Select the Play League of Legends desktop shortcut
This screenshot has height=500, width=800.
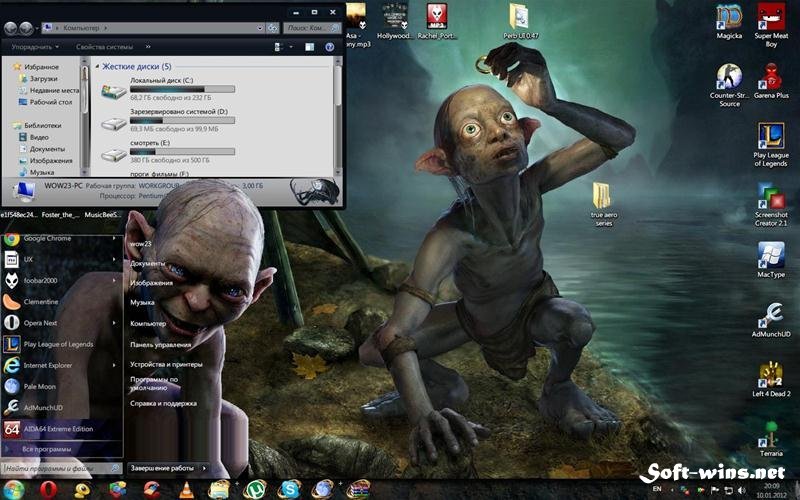click(x=770, y=145)
